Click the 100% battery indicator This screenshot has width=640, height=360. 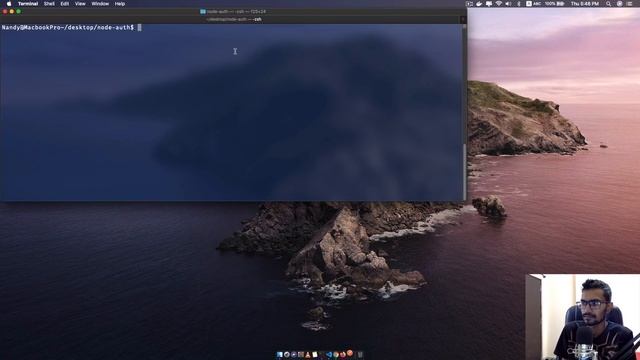(x=554, y=4)
